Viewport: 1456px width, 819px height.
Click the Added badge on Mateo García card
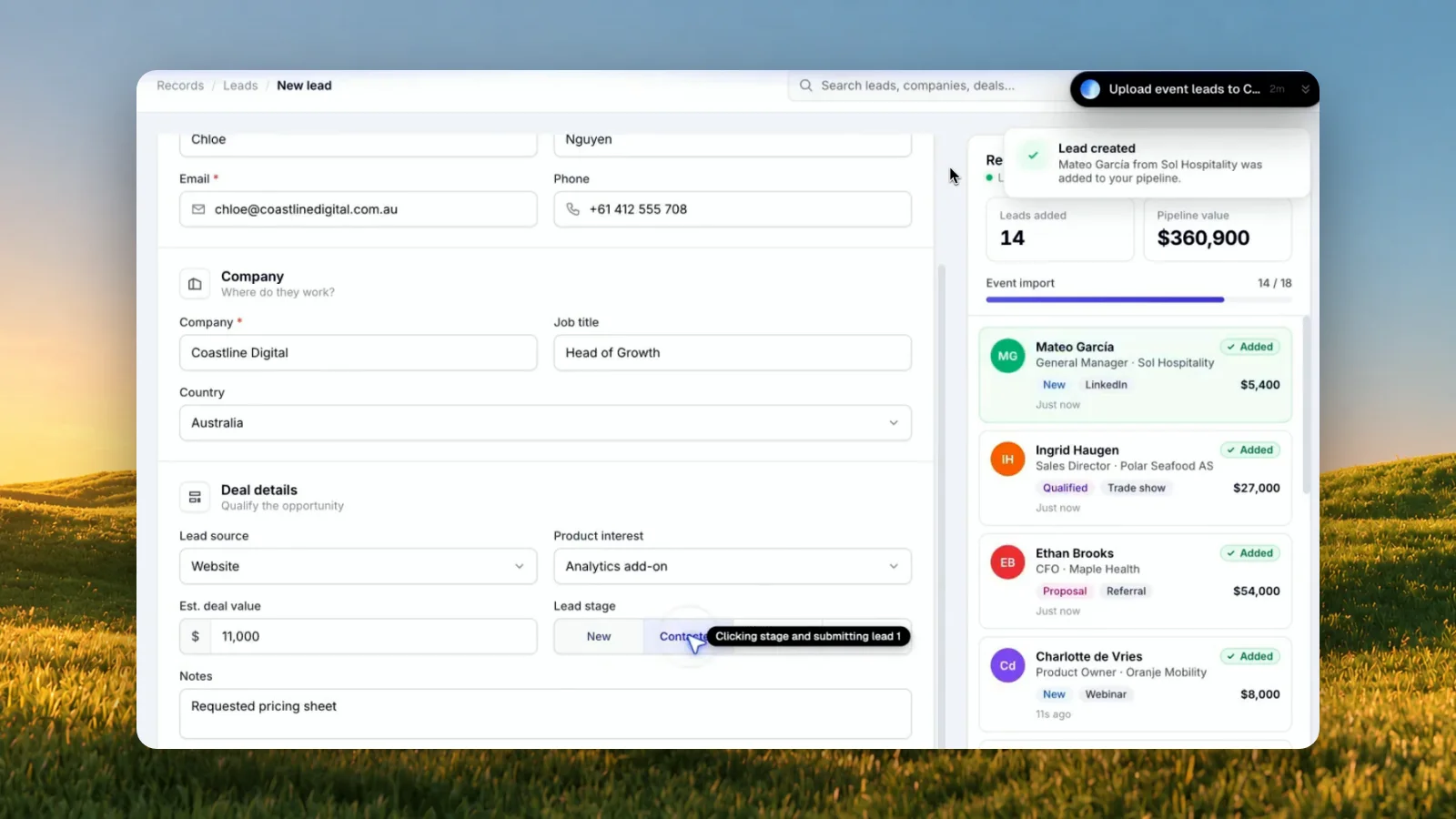[1250, 347]
